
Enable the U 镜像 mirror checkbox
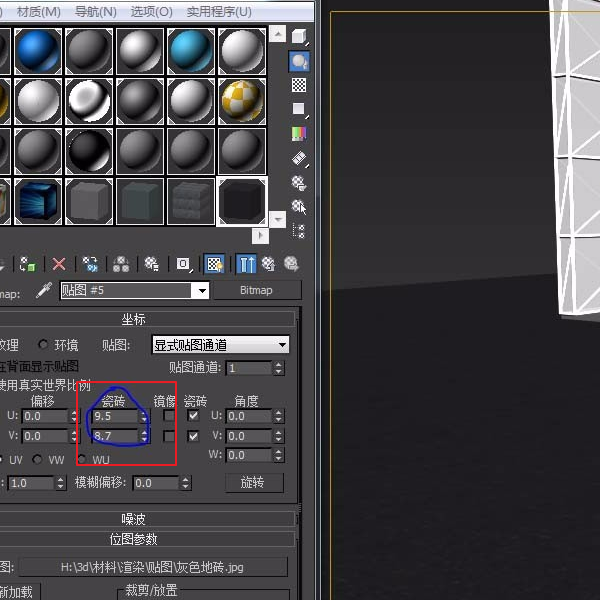coord(169,416)
